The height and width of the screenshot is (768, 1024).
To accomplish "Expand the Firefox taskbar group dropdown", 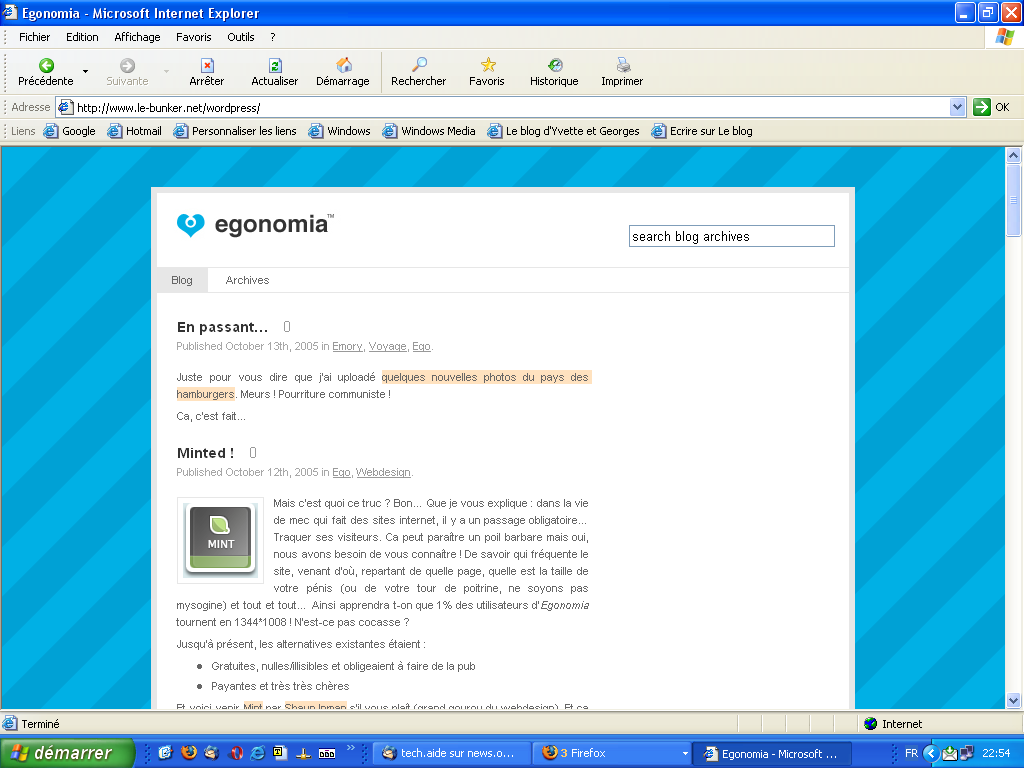I will (685, 753).
